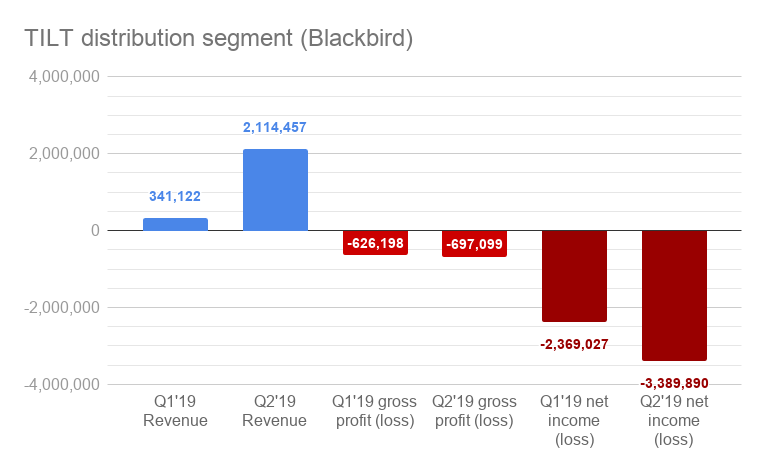Viewport: 765px width, 473px height.
Task: Click the 2,114,457 data label
Action: 275,127
